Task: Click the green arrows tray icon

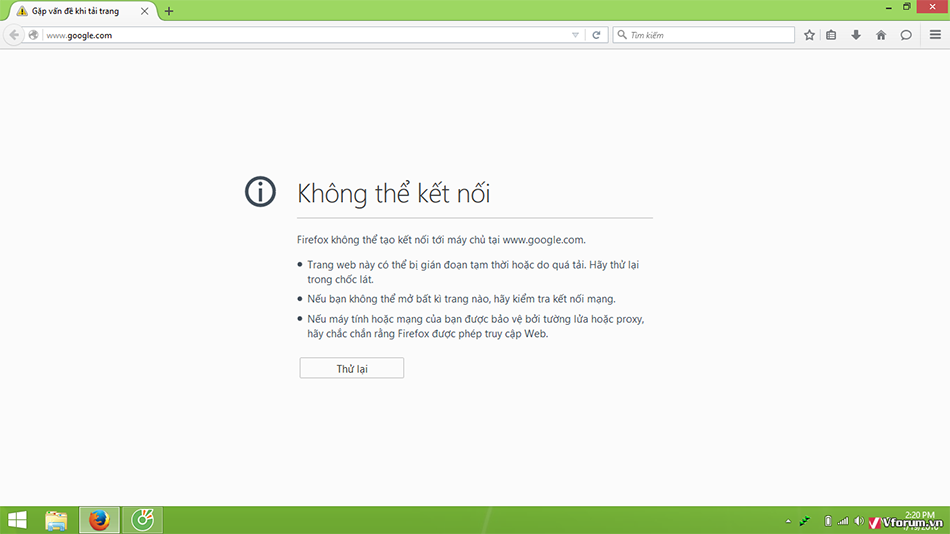Action: 805,521
